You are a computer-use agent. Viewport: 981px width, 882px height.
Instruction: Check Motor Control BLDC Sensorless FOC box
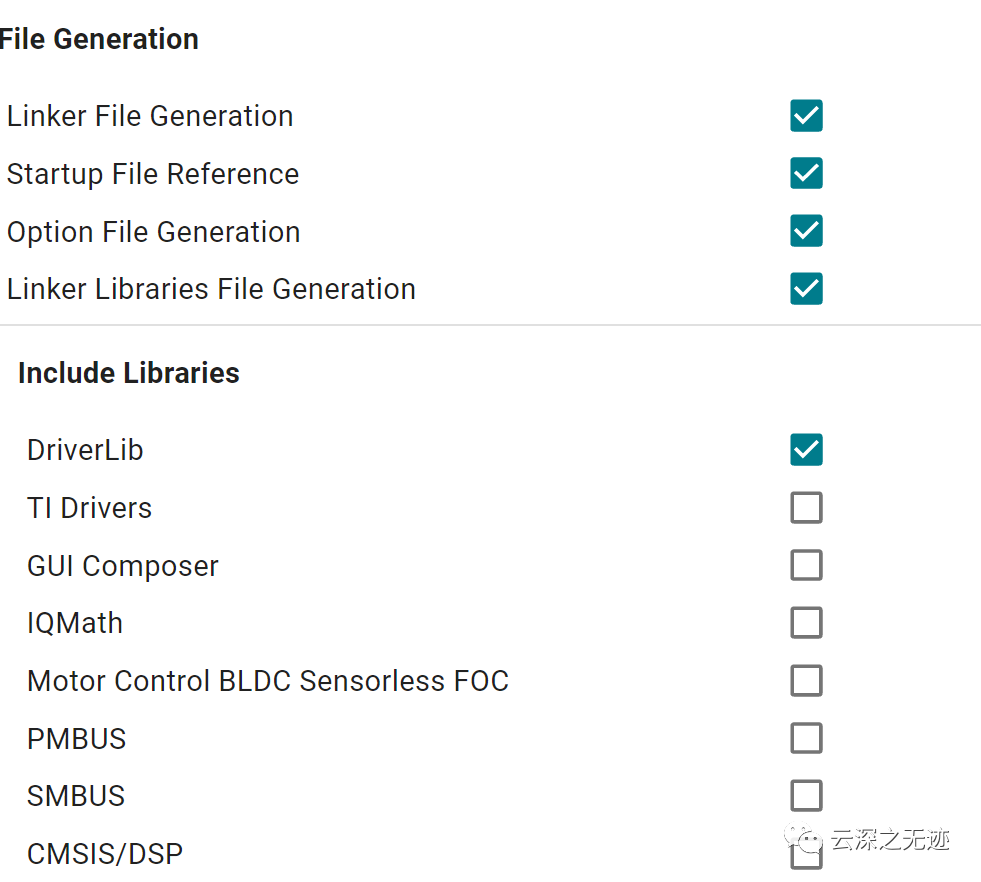(x=806, y=681)
